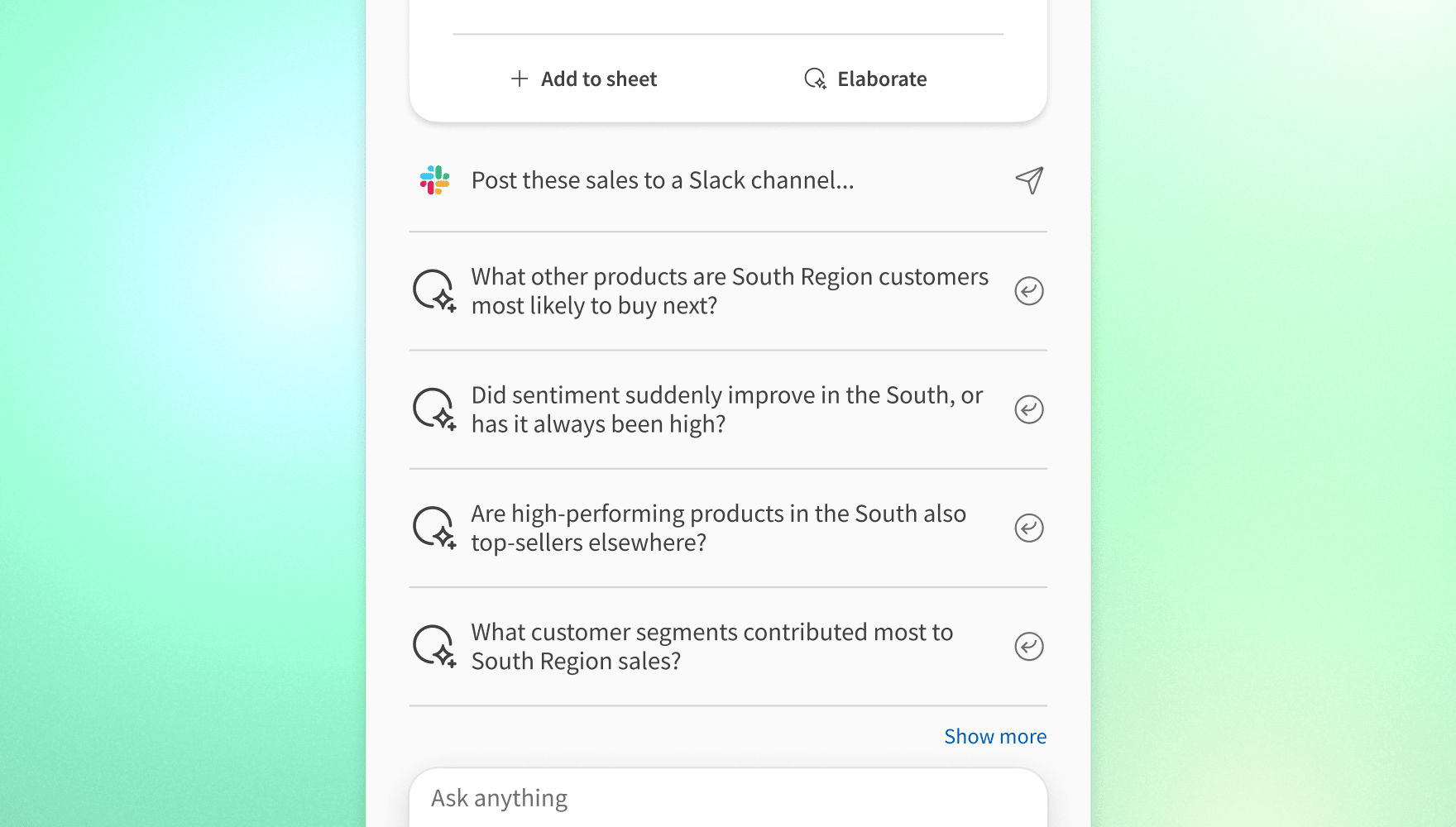Select suggestion about sentiment in the South
Screen dimensions: 1456x827
[x=728, y=409]
